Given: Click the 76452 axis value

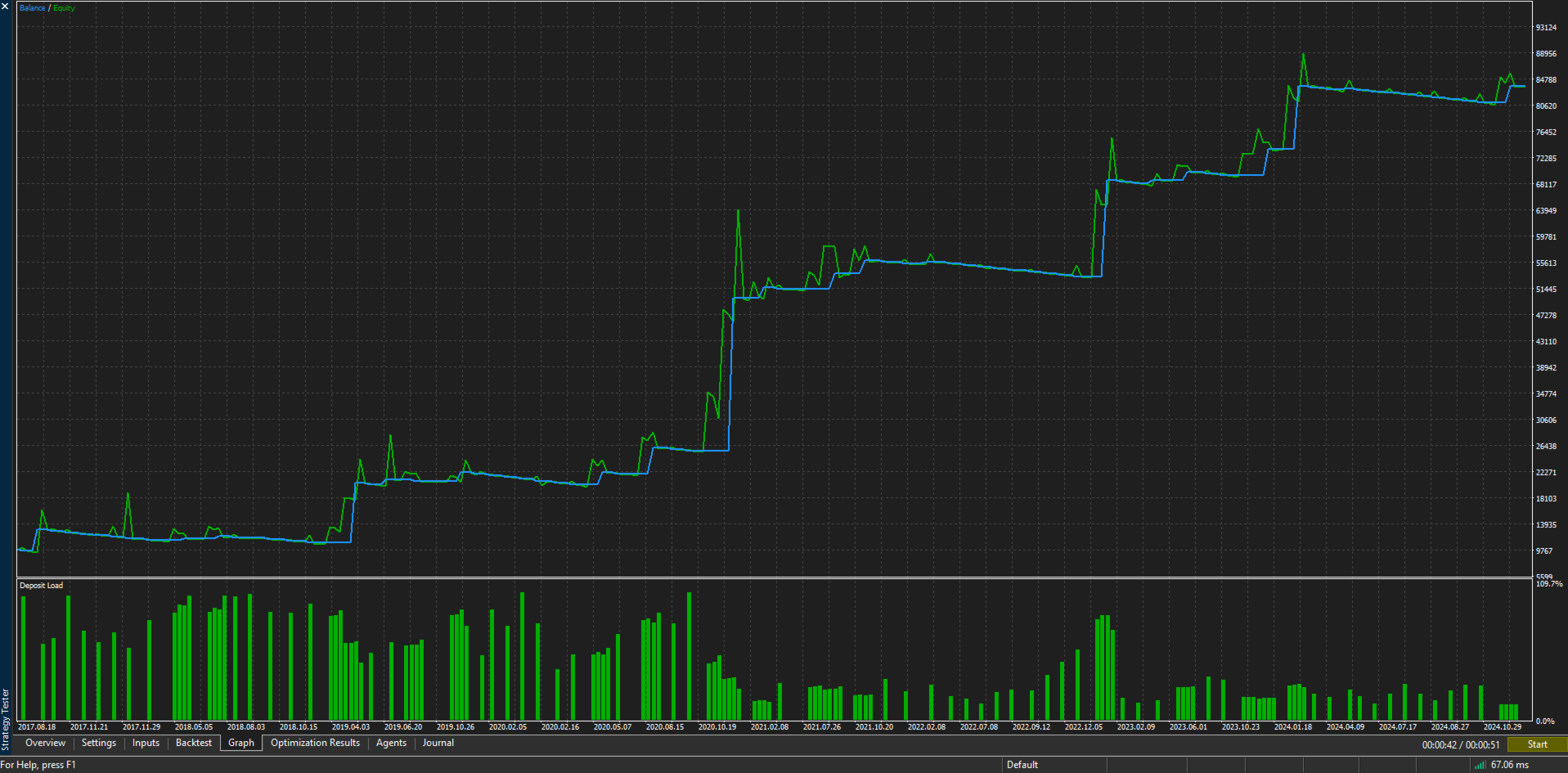Looking at the screenshot, I should [x=1546, y=133].
